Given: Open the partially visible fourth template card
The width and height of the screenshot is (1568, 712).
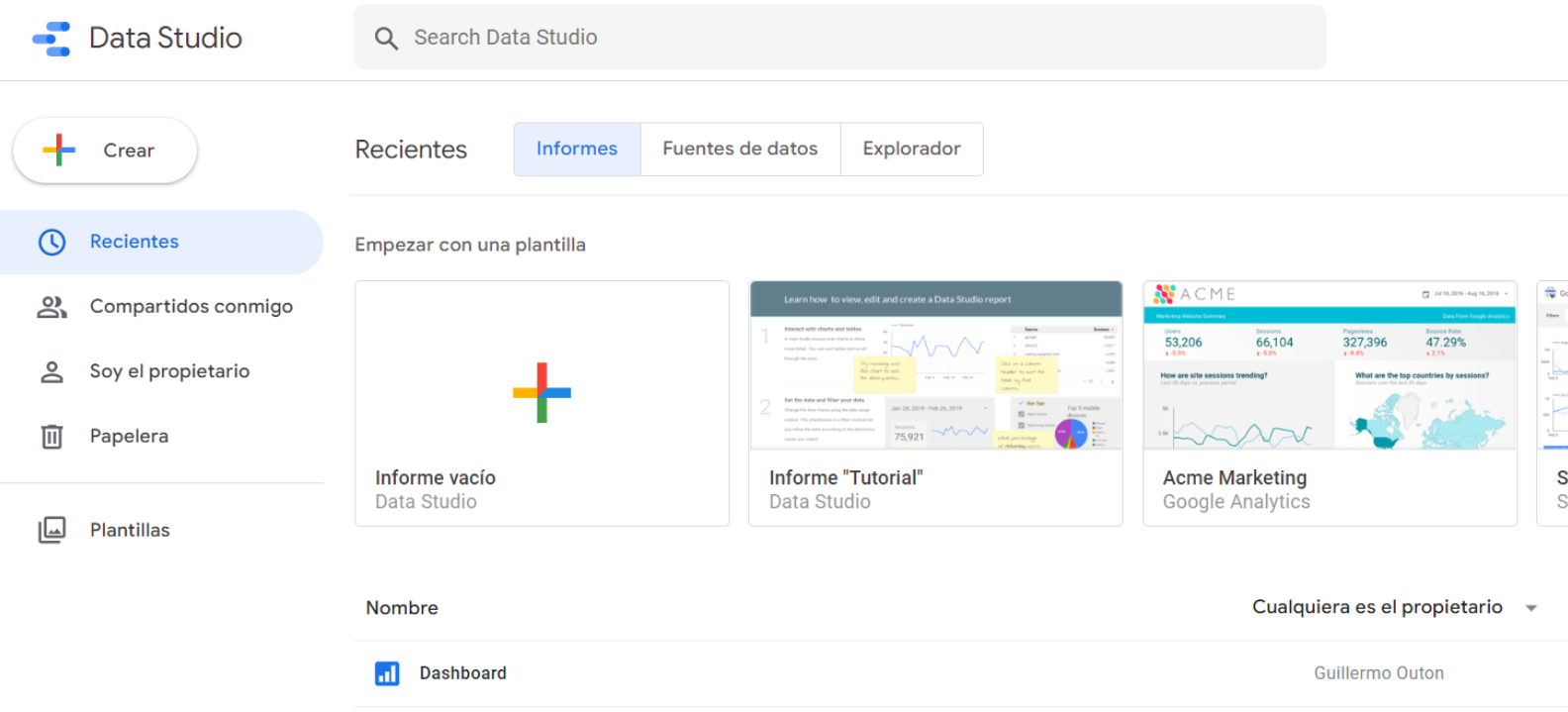Looking at the screenshot, I should [1552, 403].
